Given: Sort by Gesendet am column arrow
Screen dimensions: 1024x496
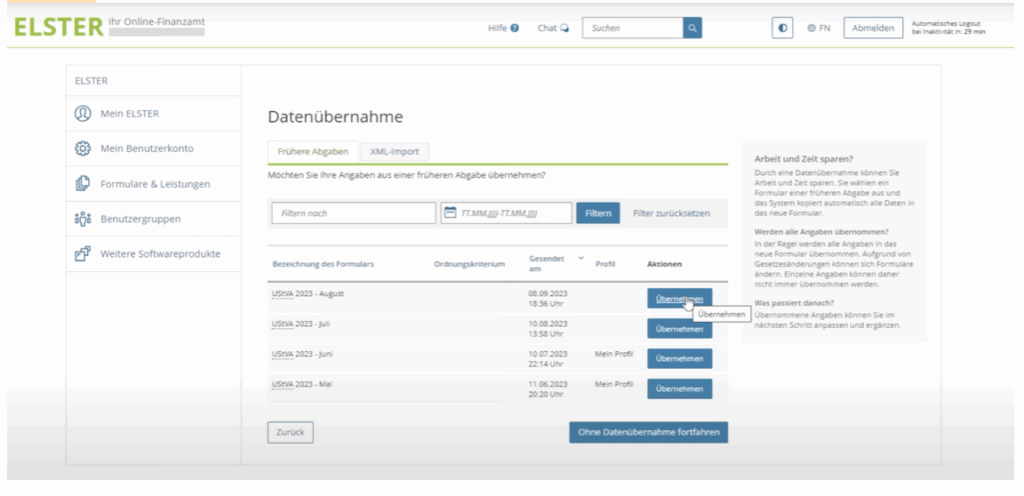Looking at the screenshot, I should (581, 258).
